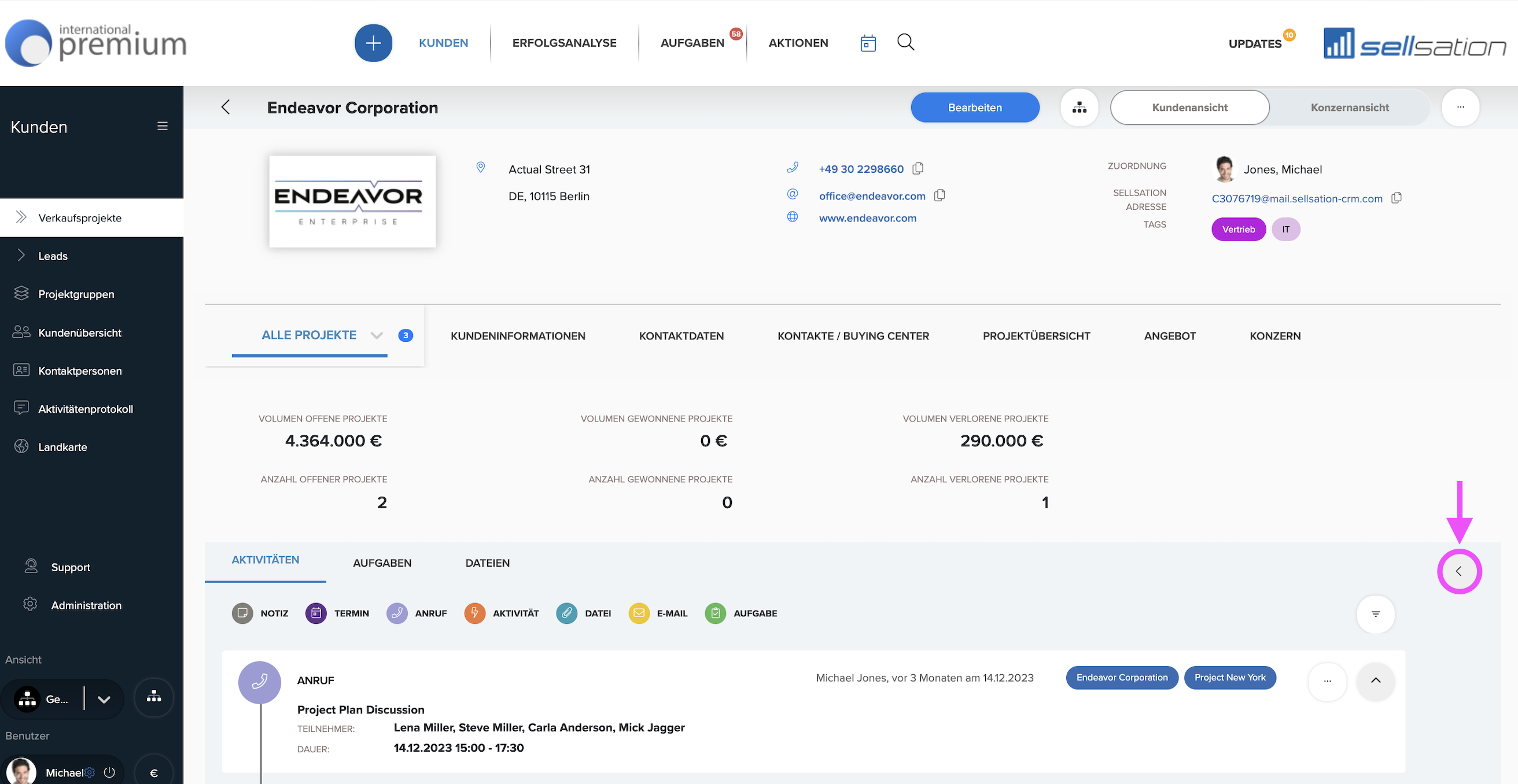The image size is (1518, 784).
Task: Open Aktivitätenprotokoll in the sidebar
Action: click(x=91, y=408)
